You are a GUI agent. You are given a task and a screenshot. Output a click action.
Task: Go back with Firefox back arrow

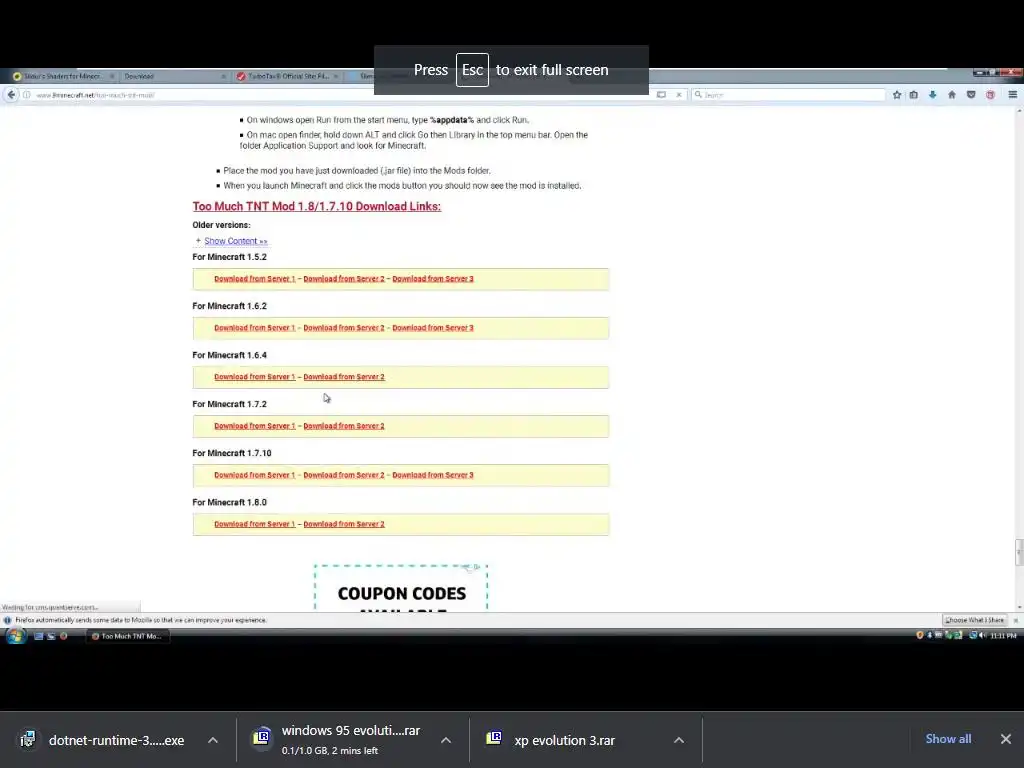[x=11, y=95]
